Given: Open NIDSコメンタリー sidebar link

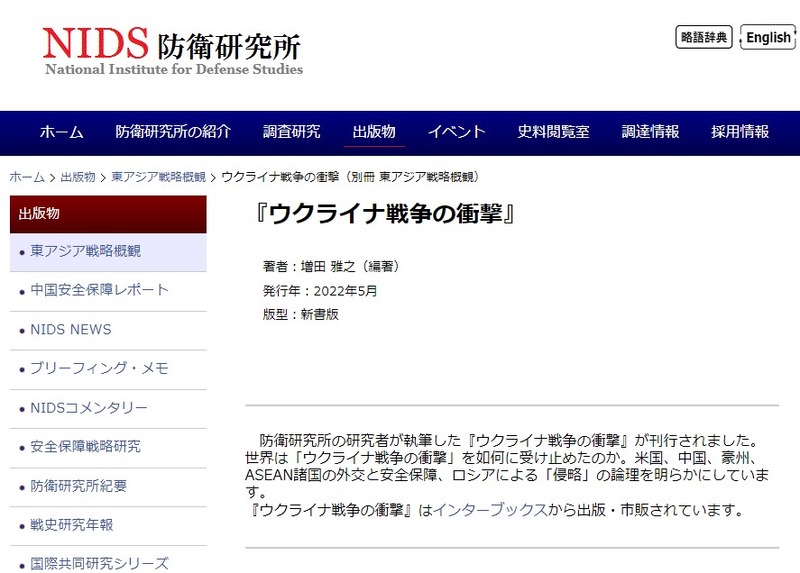Looking at the screenshot, I should coord(89,408).
